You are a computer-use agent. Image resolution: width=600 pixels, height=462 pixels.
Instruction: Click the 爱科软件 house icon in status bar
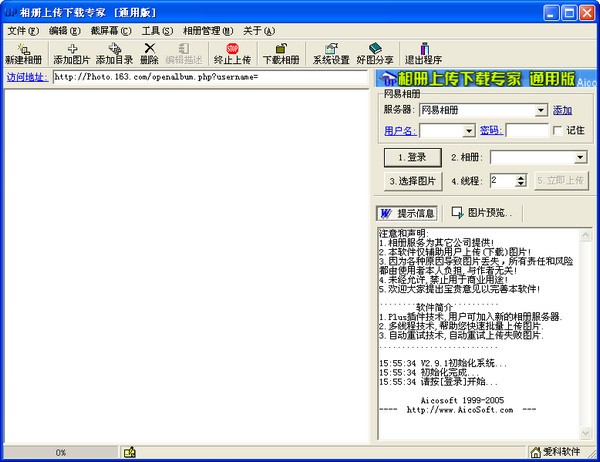coord(535,452)
